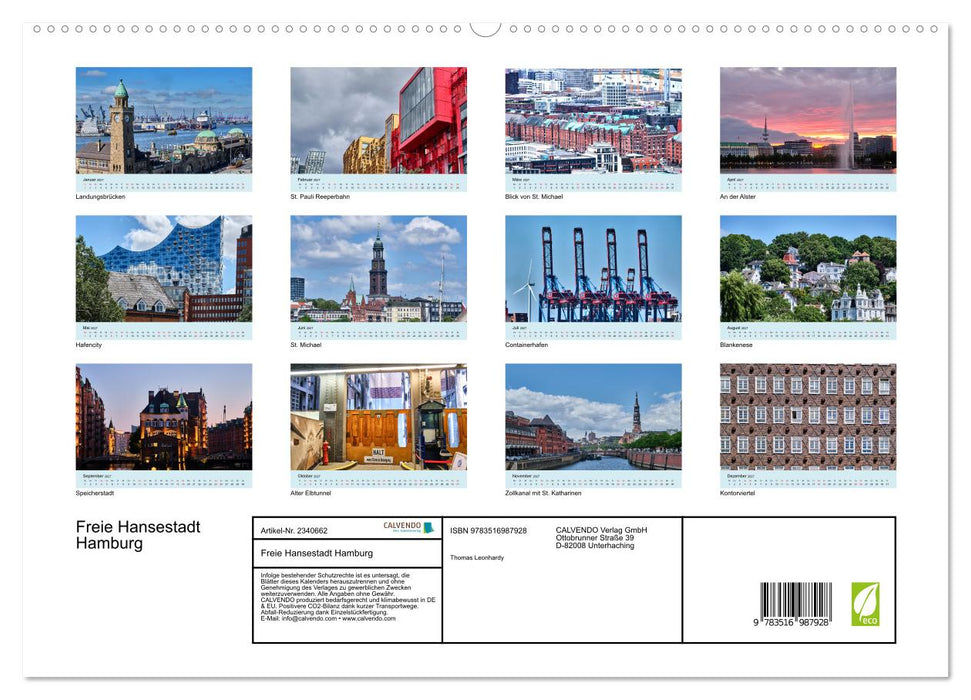Click 'Ottobrunner Straße 39' address line
Viewport: 971px width, 700px height.
coord(594,538)
